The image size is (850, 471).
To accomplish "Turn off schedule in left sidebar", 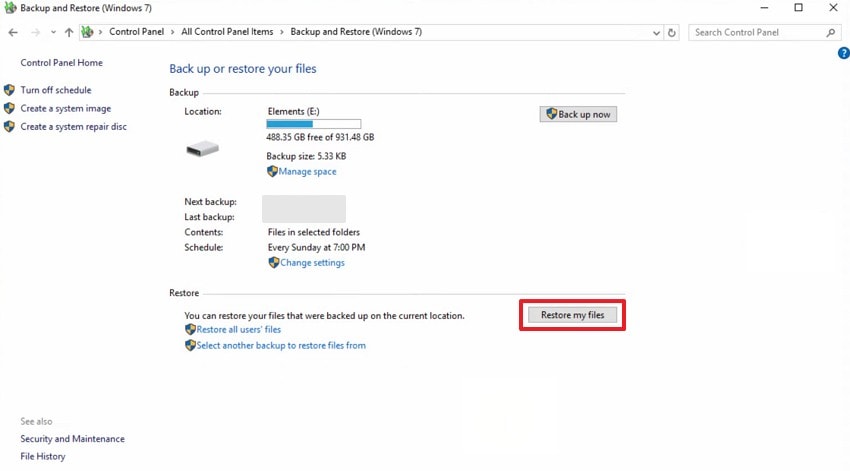I will pos(56,90).
